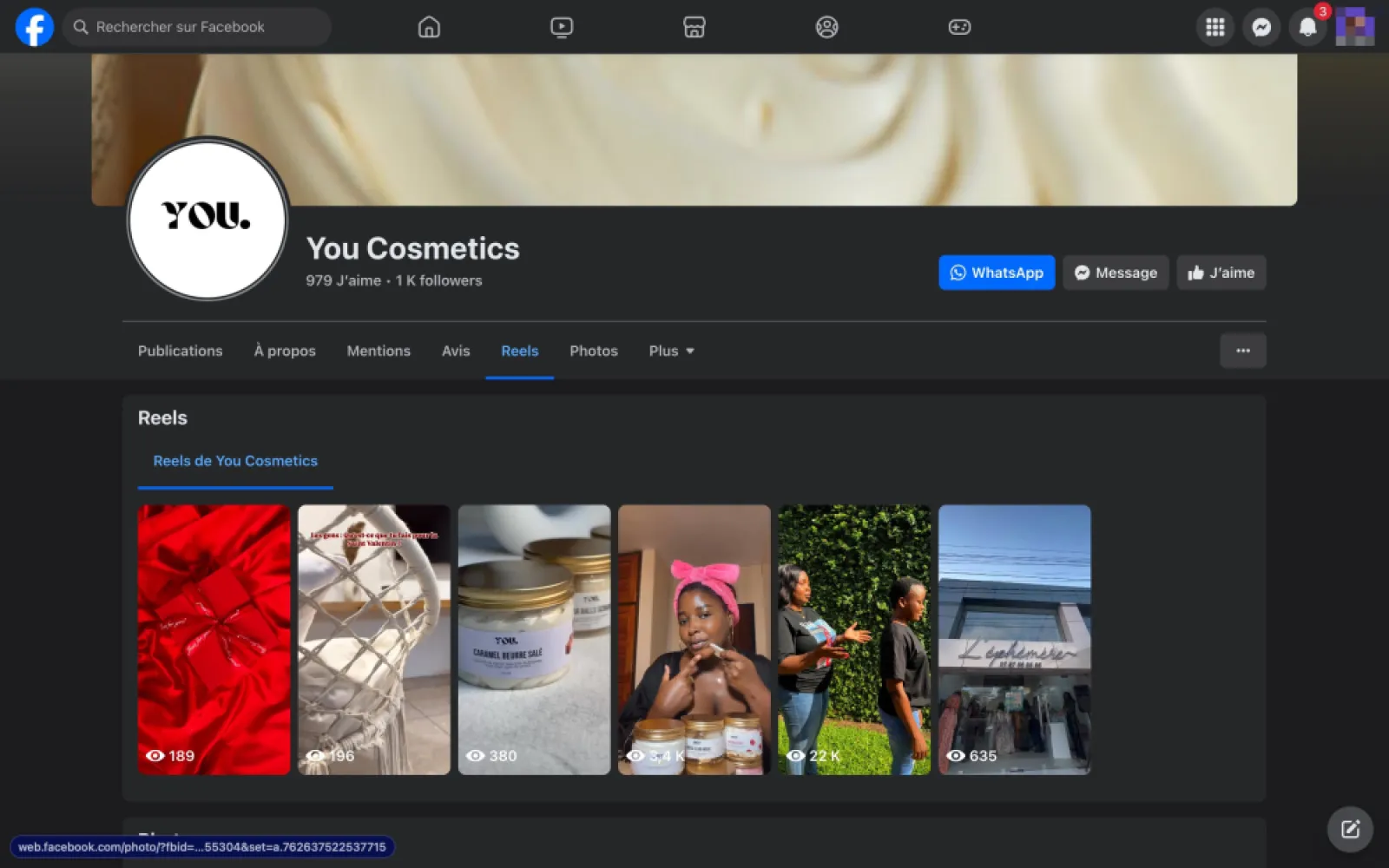The image size is (1389, 868).
Task: Click the WhatsApp button
Action: (x=997, y=273)
